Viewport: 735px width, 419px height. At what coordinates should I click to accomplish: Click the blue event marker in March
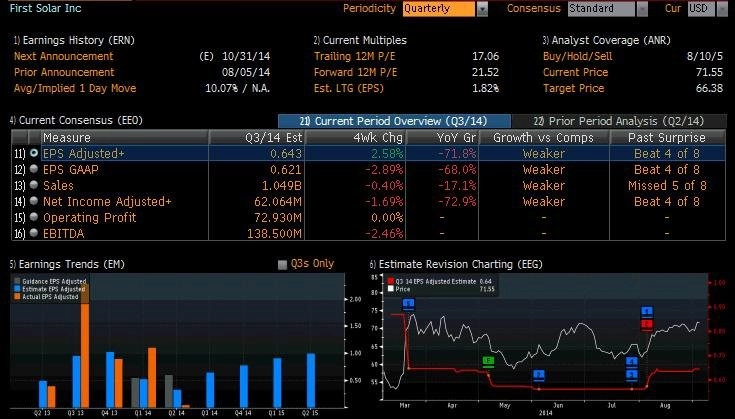point(408,304)
